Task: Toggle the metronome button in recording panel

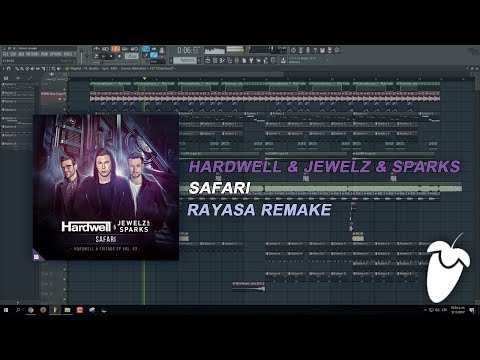Action: pyautogui.click(x=96, y=49)
